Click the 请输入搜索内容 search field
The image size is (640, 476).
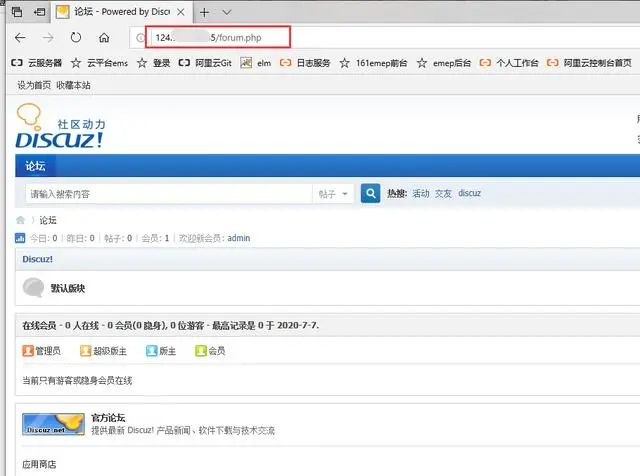pos(168,194)
